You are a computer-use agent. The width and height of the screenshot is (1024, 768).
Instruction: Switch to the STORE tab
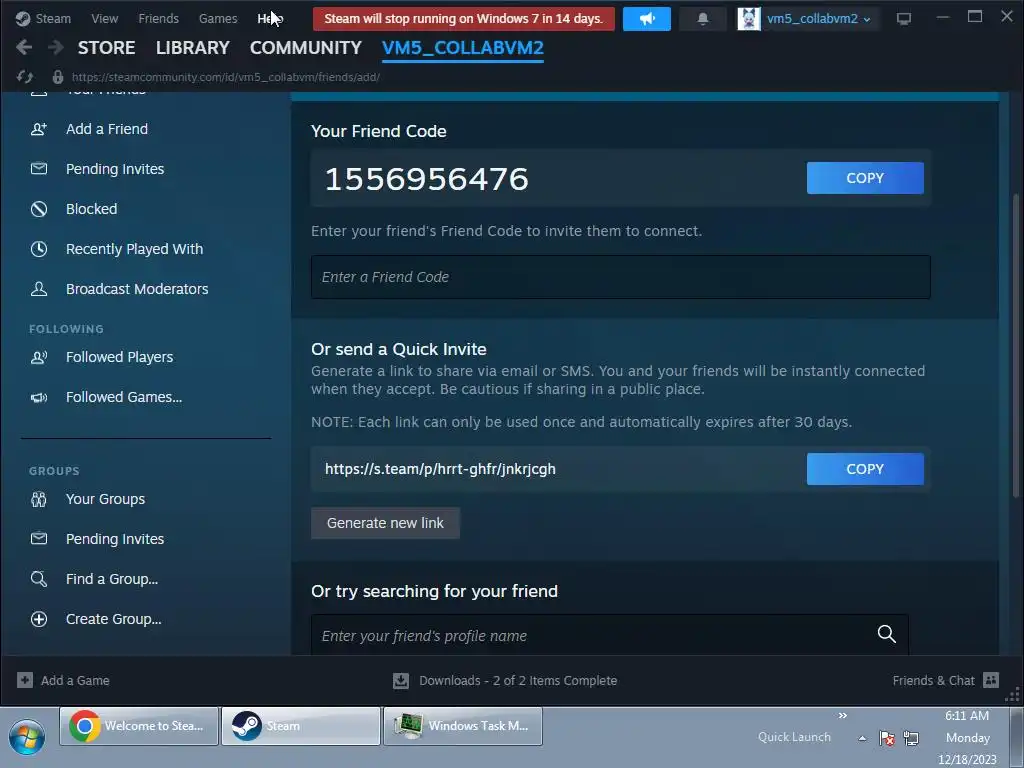106,48
